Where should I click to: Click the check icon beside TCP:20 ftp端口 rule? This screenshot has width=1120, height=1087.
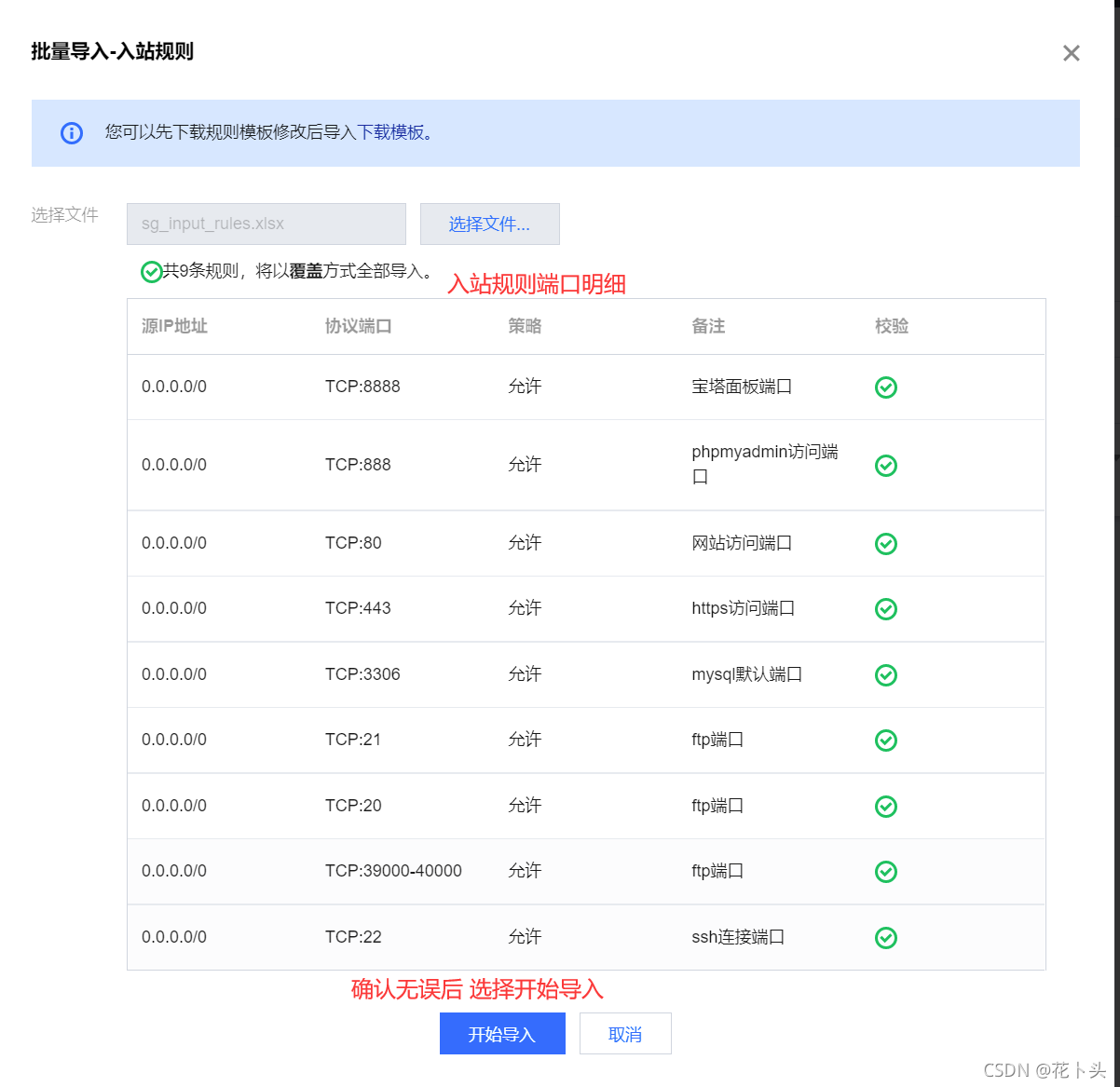click(x=886, y=806)
